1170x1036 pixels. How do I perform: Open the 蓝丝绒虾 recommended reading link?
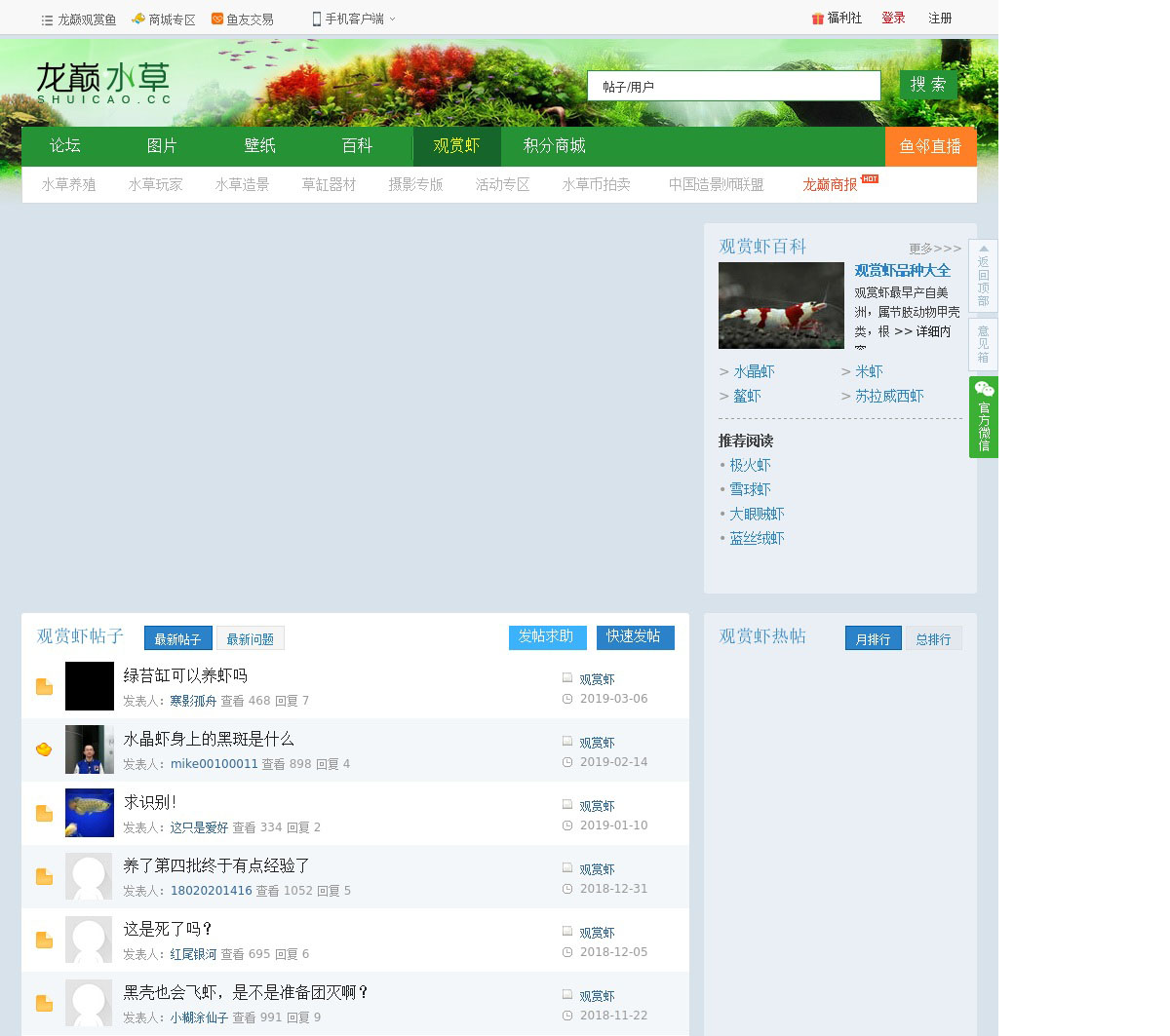click(757, 539)
